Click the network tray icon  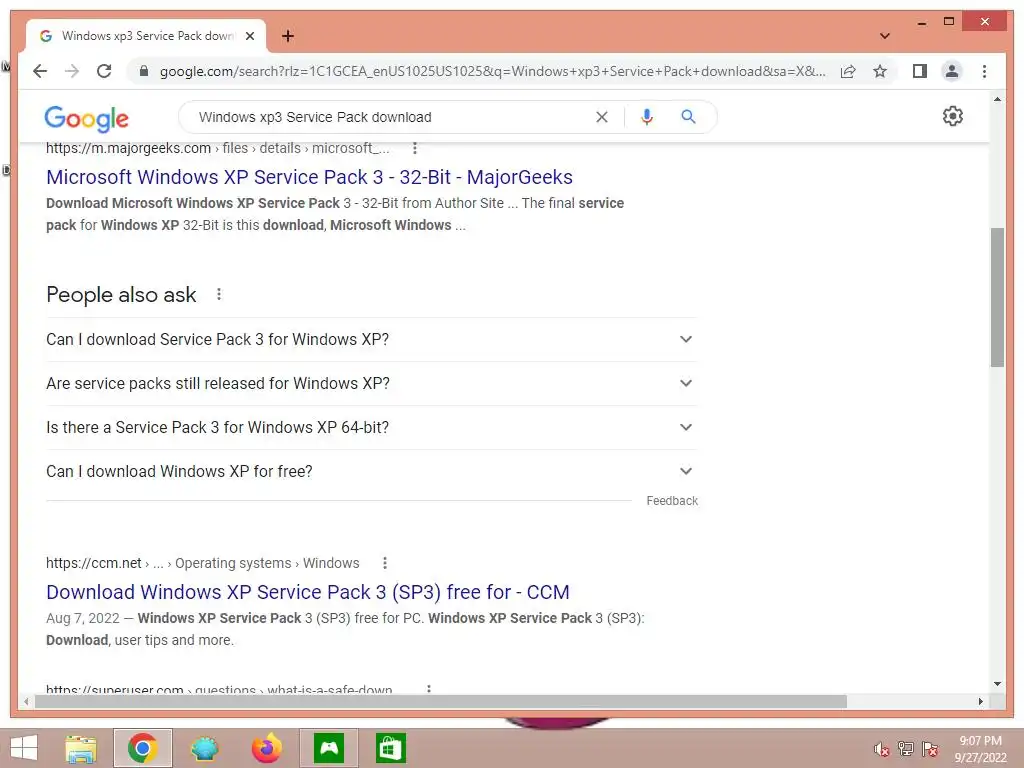coord(905,749)
